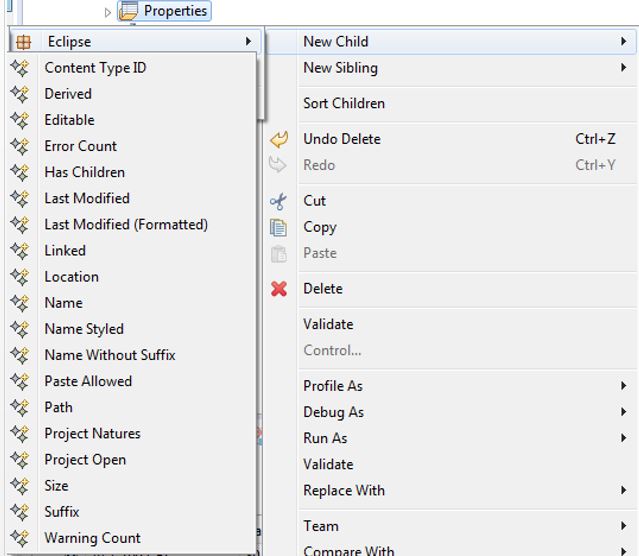Pick Project Natures from the list
The width and height of the screenshot is (639, 556).
coord(92,433)
